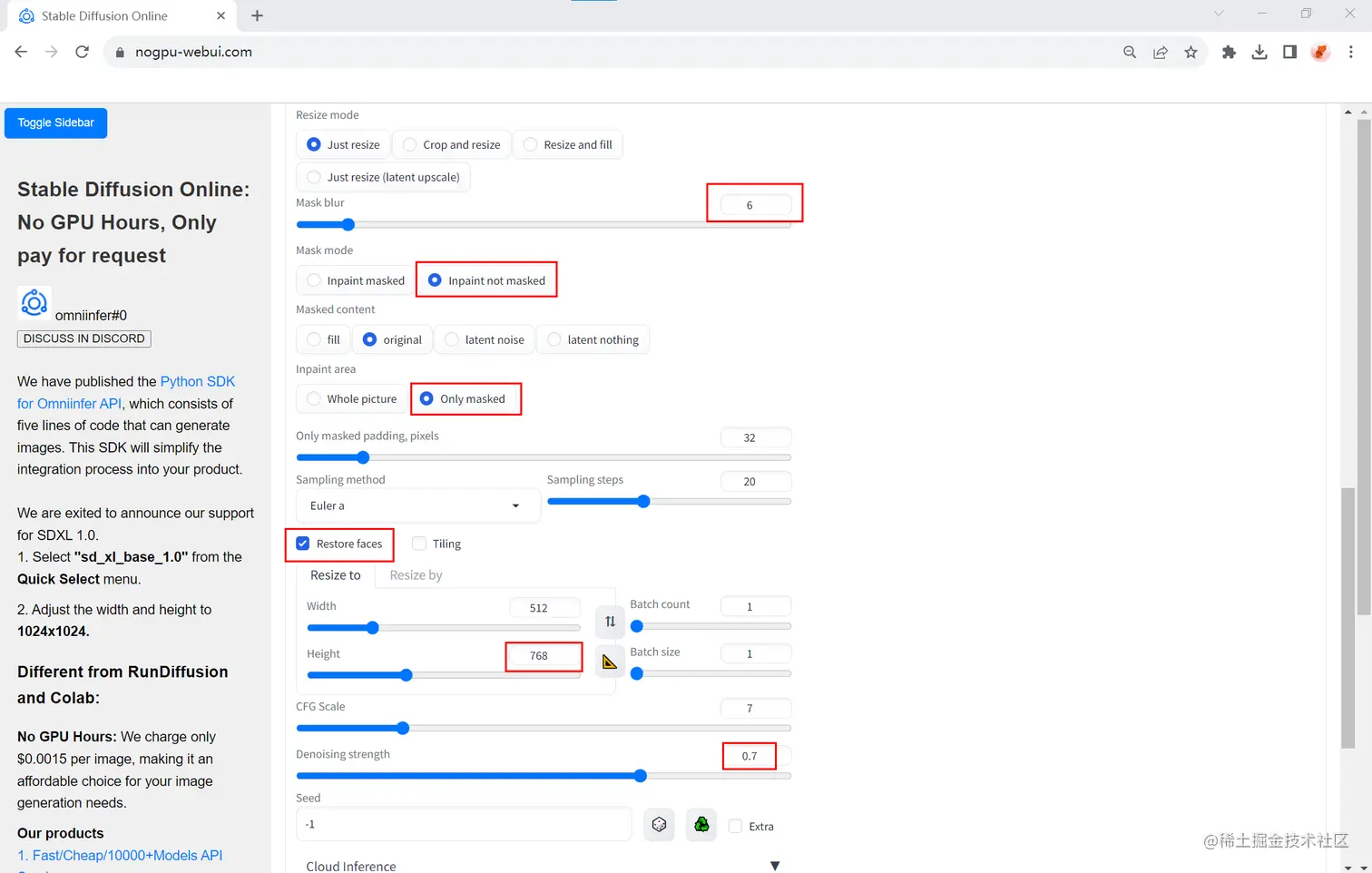Image resolution: width=1372 pixels, height=873 pixels.
Task: Switch to the Resize by tab
Action: click(x=416, y=575)
